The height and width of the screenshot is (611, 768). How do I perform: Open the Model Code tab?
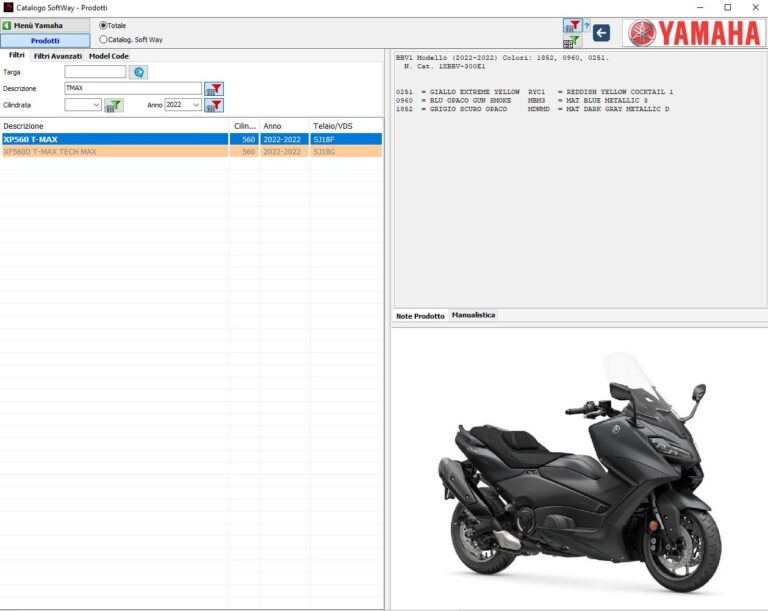pos(109,56)
